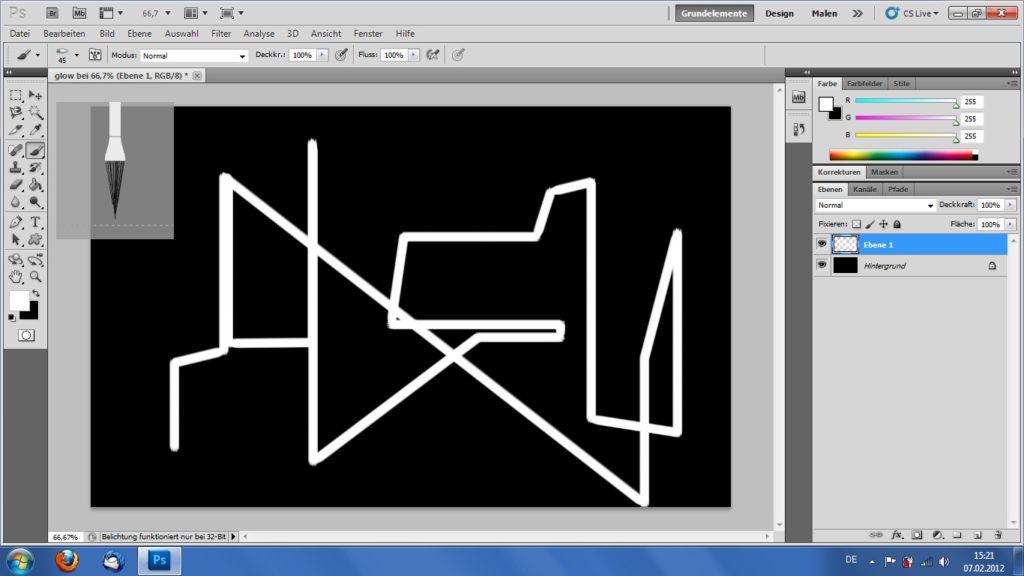Image resolution: width=1024 pixels, height=576 pixels.
Task: Toggle the airbrush mode button
Action: click(x=432, y=55)
